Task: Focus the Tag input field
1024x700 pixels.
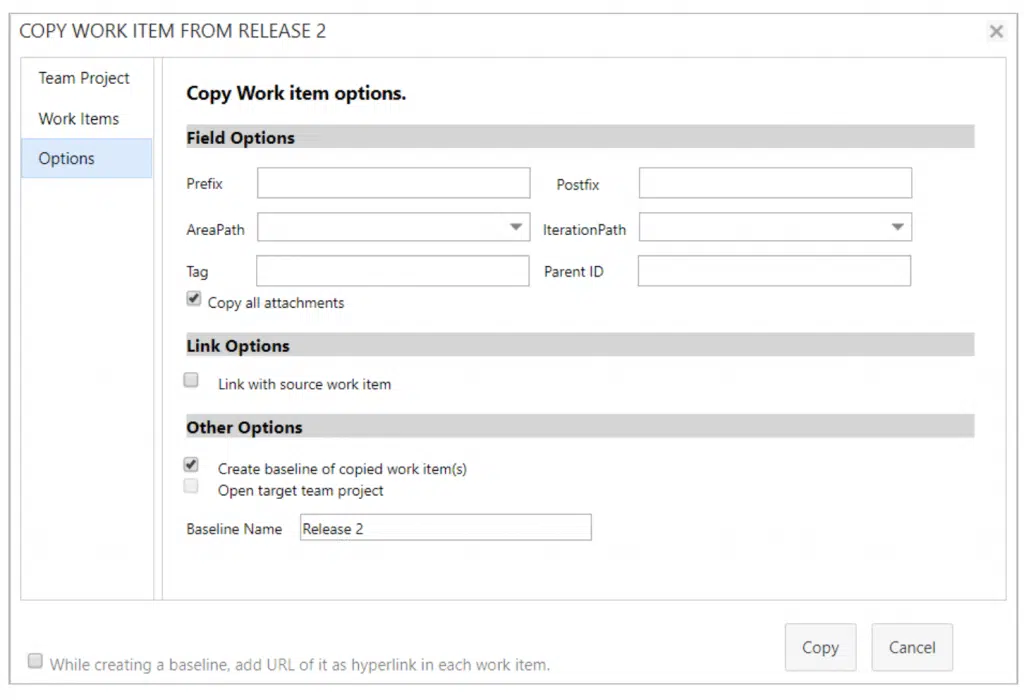Action: coord(392,271)
